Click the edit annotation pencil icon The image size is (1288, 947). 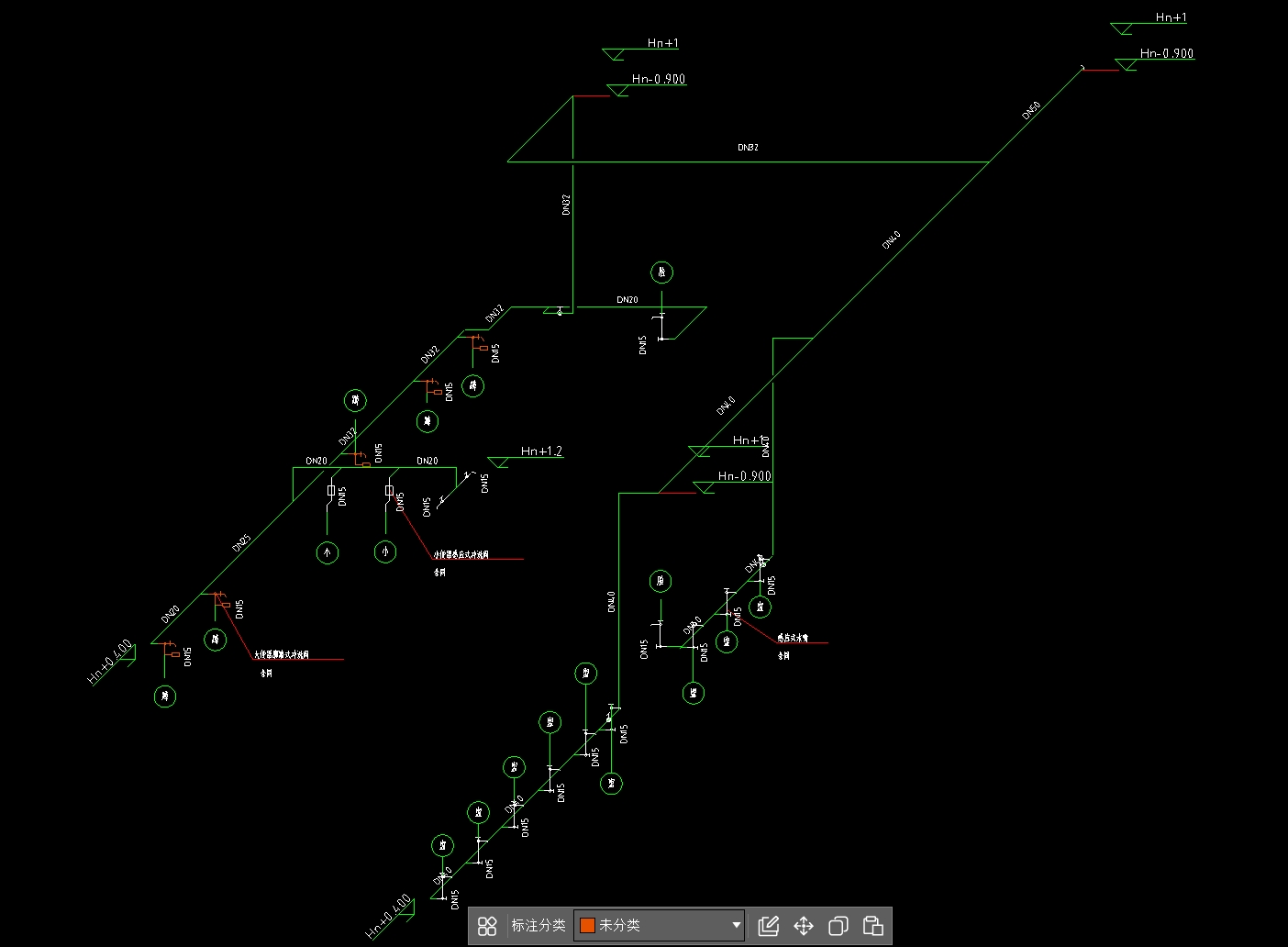768,925
